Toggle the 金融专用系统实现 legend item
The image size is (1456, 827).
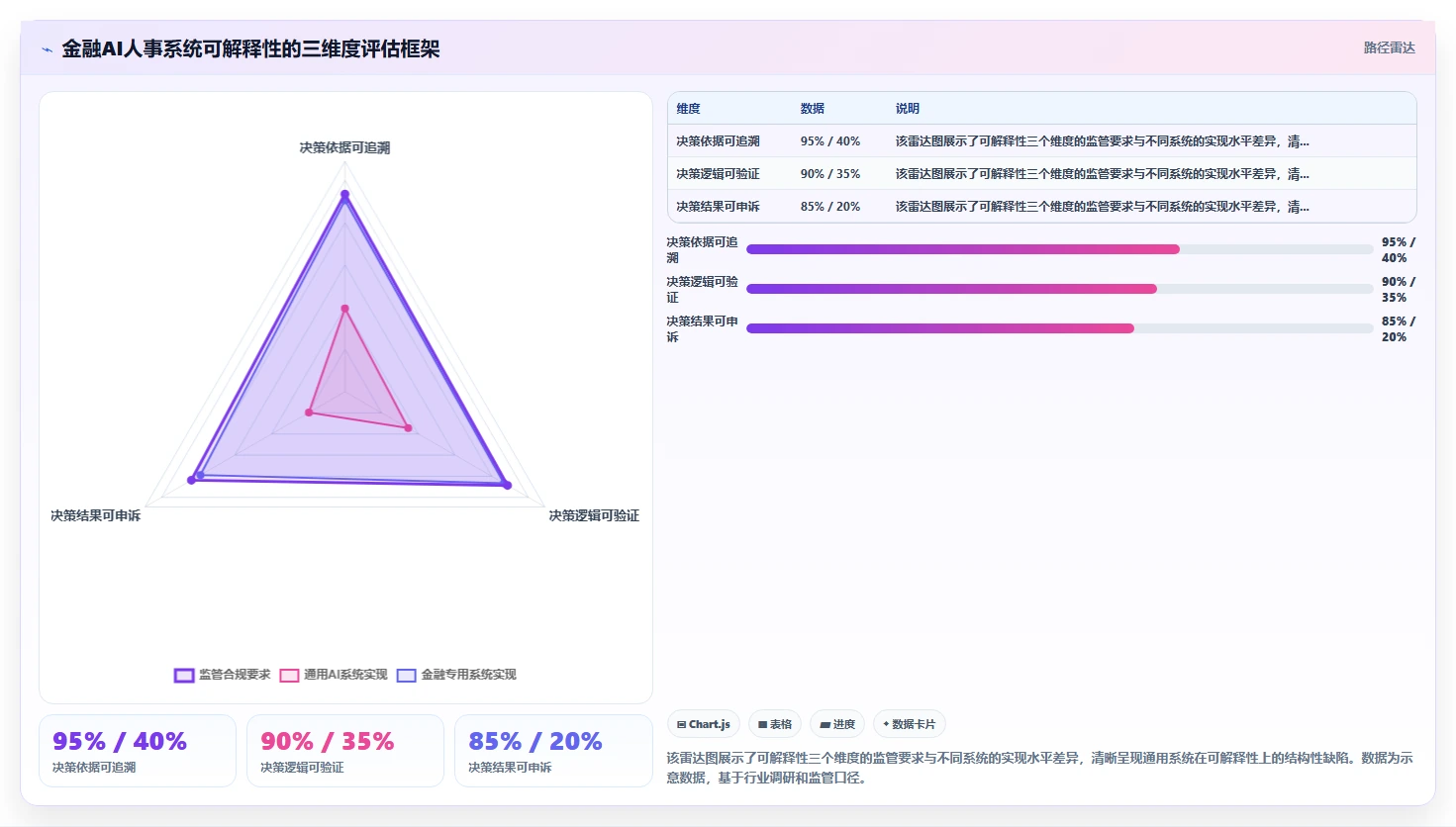coord(456,675)
